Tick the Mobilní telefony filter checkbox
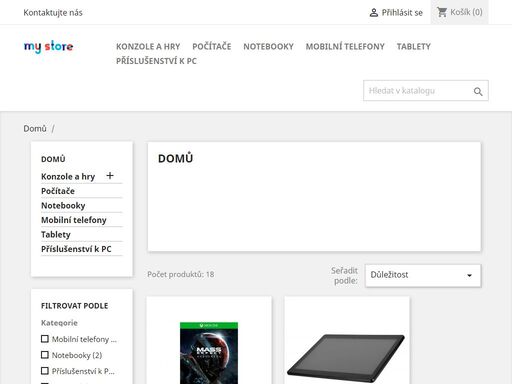512x384 pixels. coord(45,339)
